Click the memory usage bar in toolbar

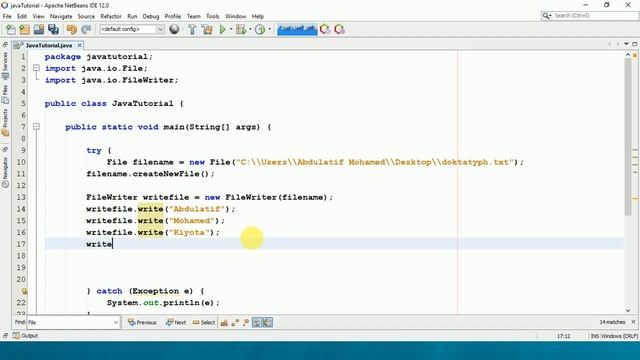point(297,29)
